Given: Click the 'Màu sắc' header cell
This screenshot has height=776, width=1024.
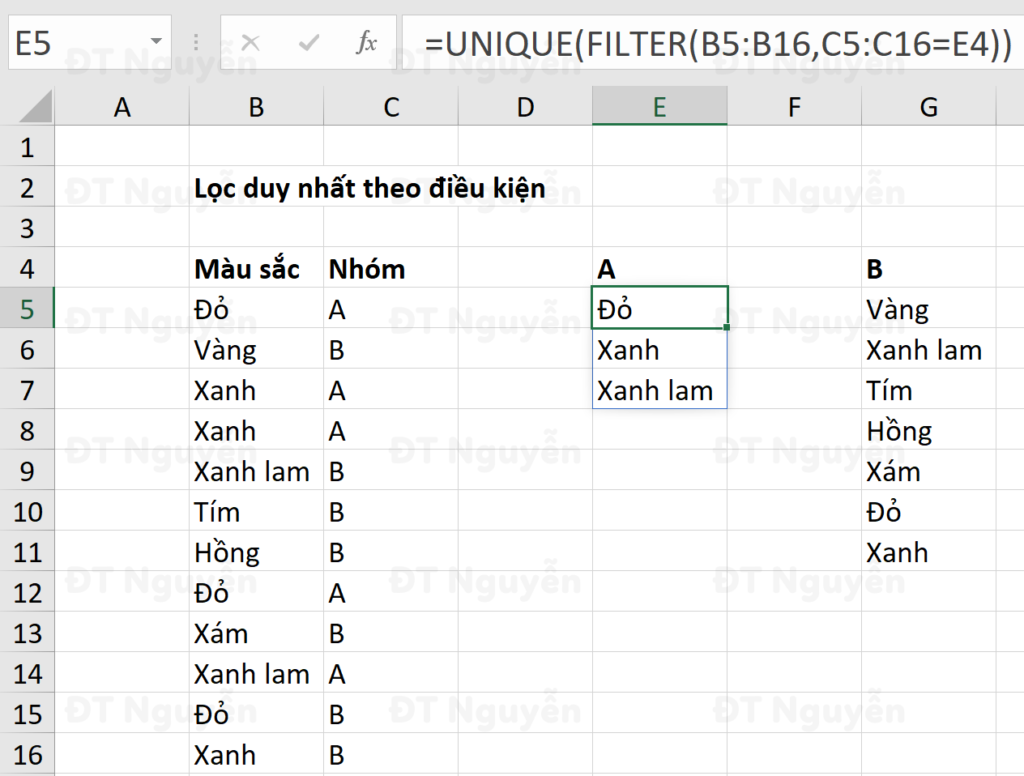Looking at the screenshot, I should click(256, 268).
